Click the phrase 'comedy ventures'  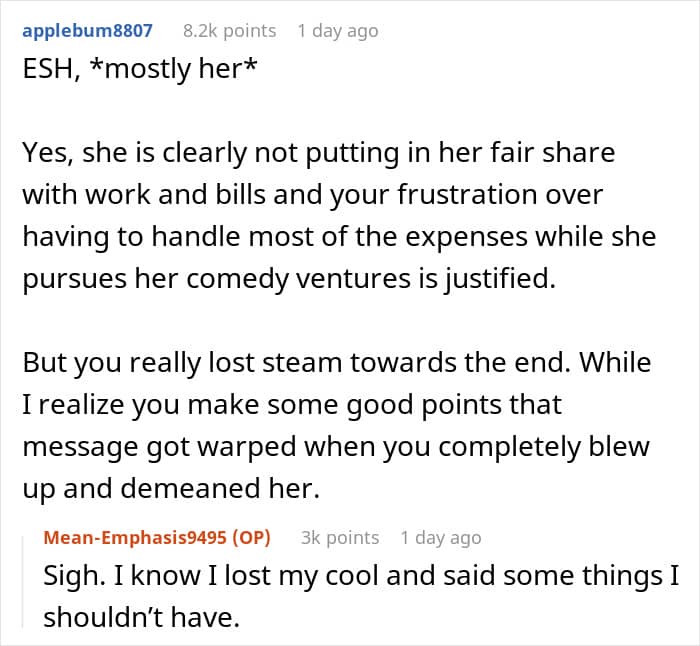pos(298,278)
